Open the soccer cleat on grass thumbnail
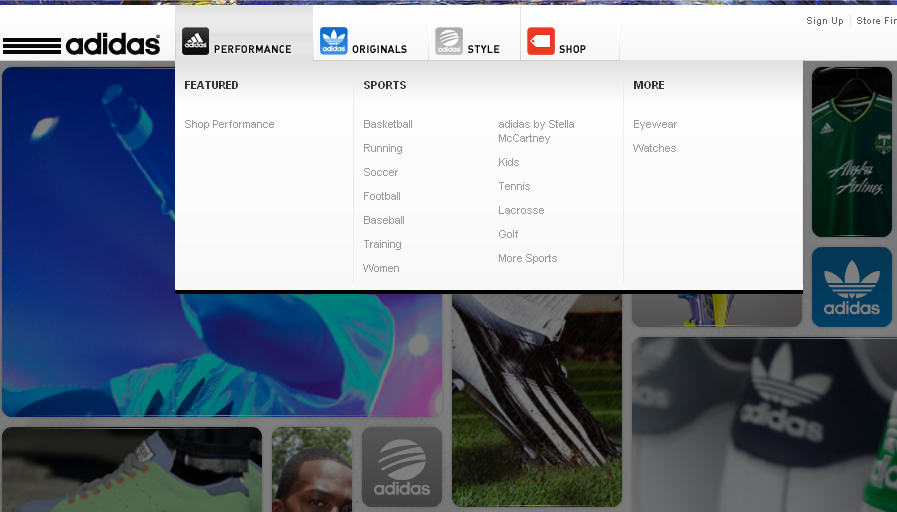Viewport: 897px width, 512px height. point(536,400)
